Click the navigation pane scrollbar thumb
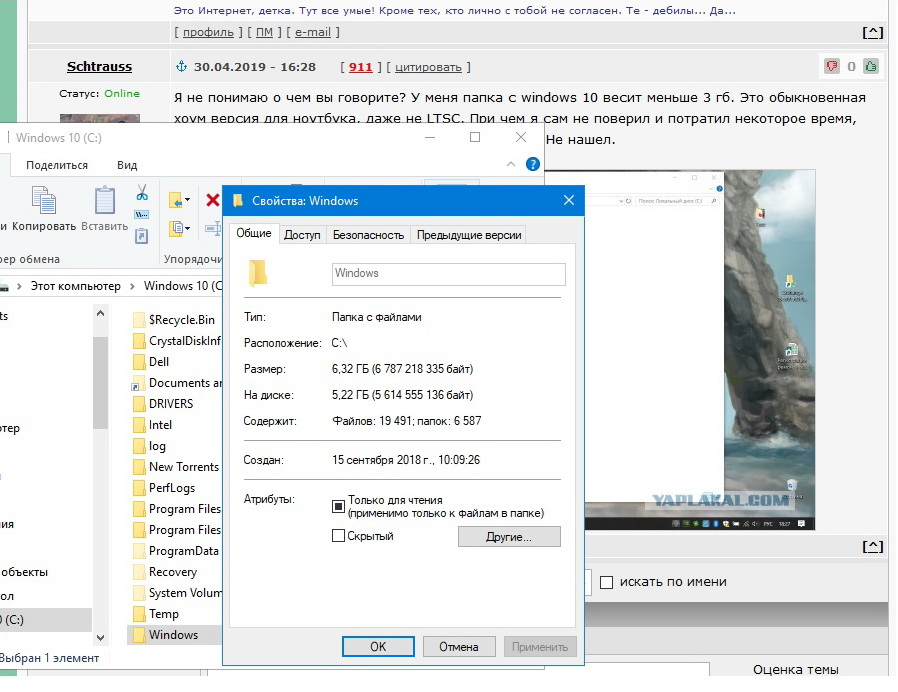Screen dimensions: 898x692 pyautogui.click(x=100, y=383)
